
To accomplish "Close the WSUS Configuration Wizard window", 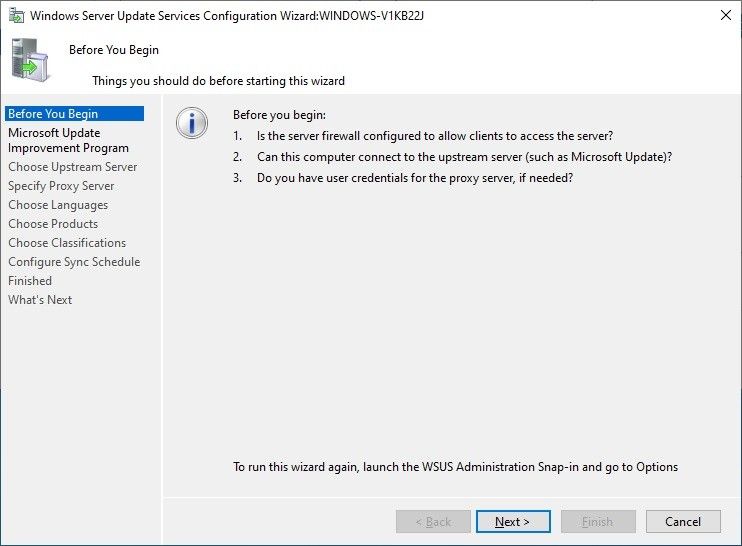I will click(x=725, y=15).
